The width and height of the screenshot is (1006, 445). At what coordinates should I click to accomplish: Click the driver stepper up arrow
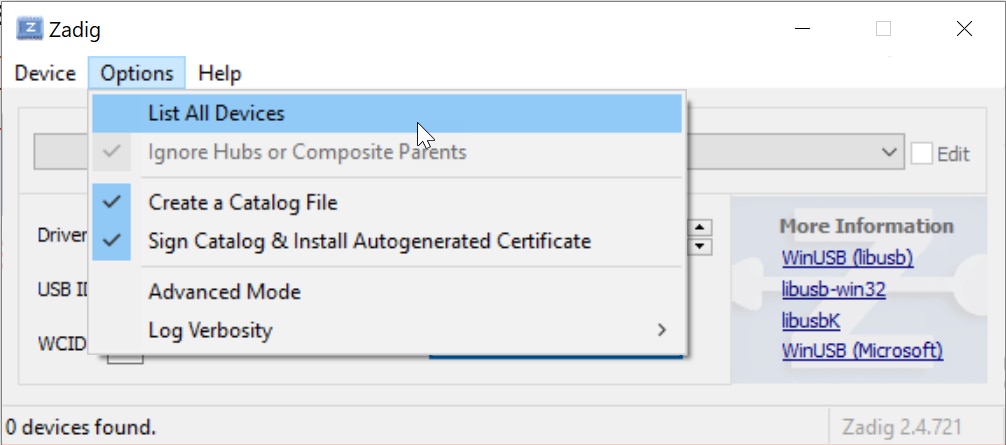(x=701, y=227)
